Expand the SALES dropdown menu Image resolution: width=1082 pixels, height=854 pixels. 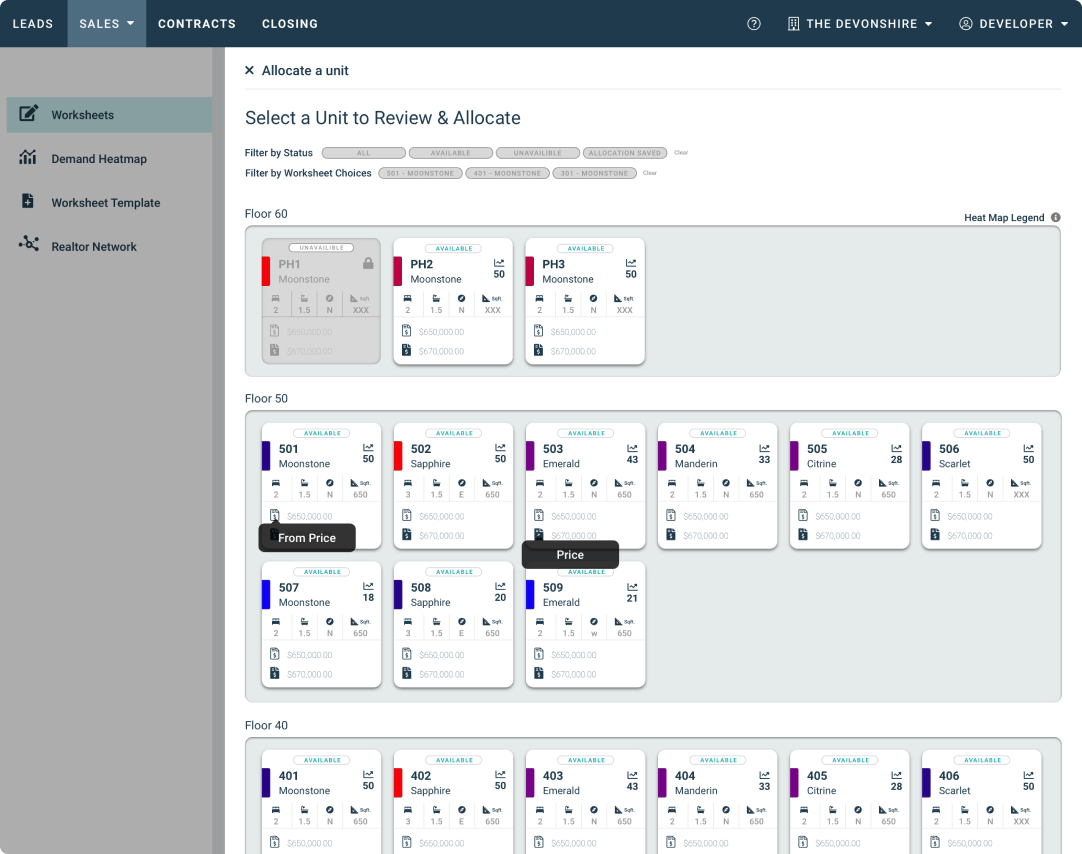tap(106, 23)
